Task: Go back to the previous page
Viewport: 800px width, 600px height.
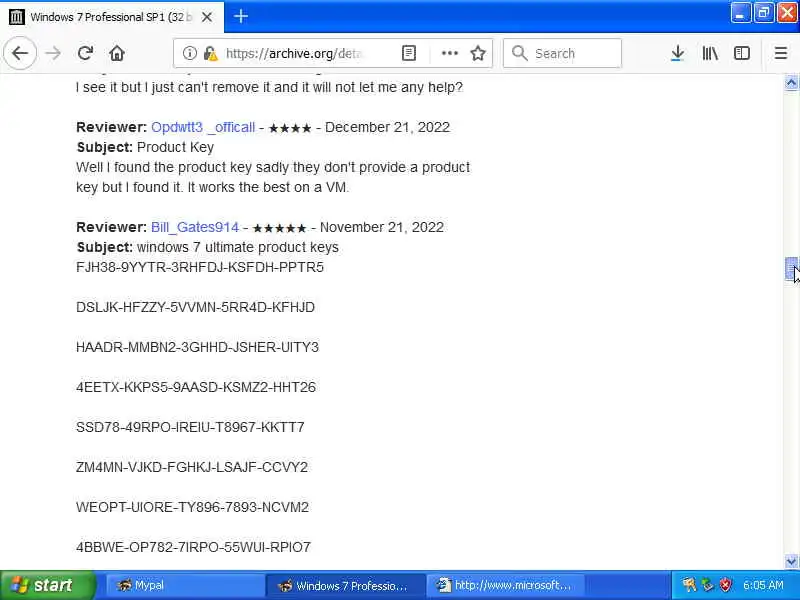Action: (x=20, y=53)
